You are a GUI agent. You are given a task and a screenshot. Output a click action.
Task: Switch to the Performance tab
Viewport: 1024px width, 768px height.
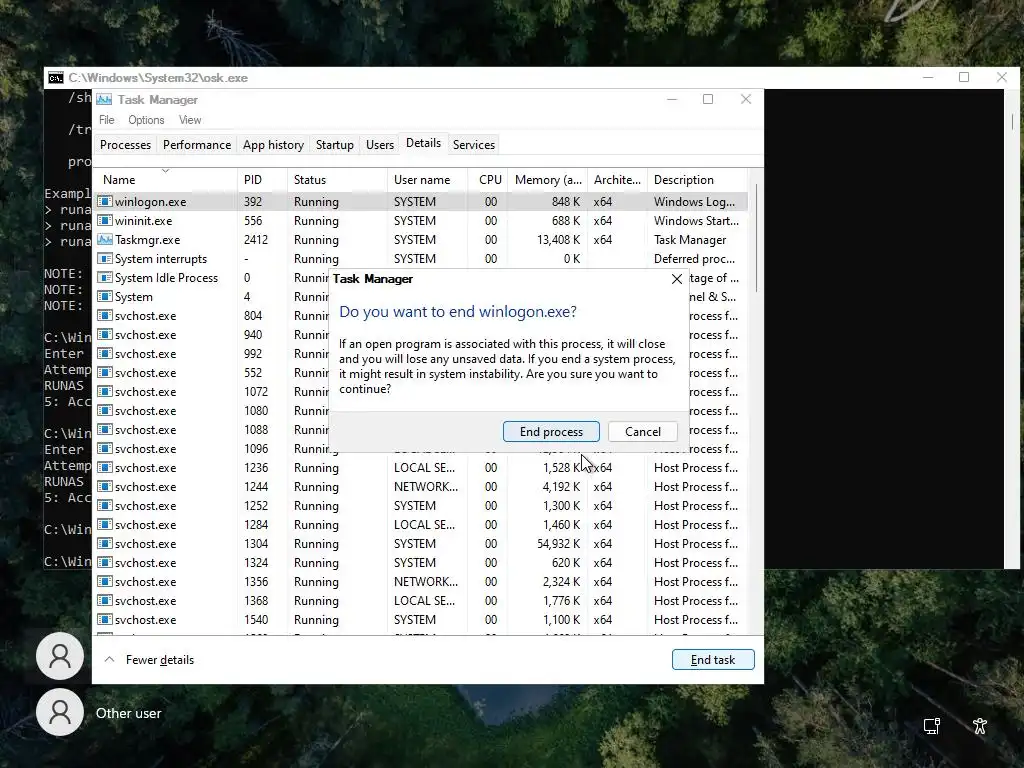197,145
